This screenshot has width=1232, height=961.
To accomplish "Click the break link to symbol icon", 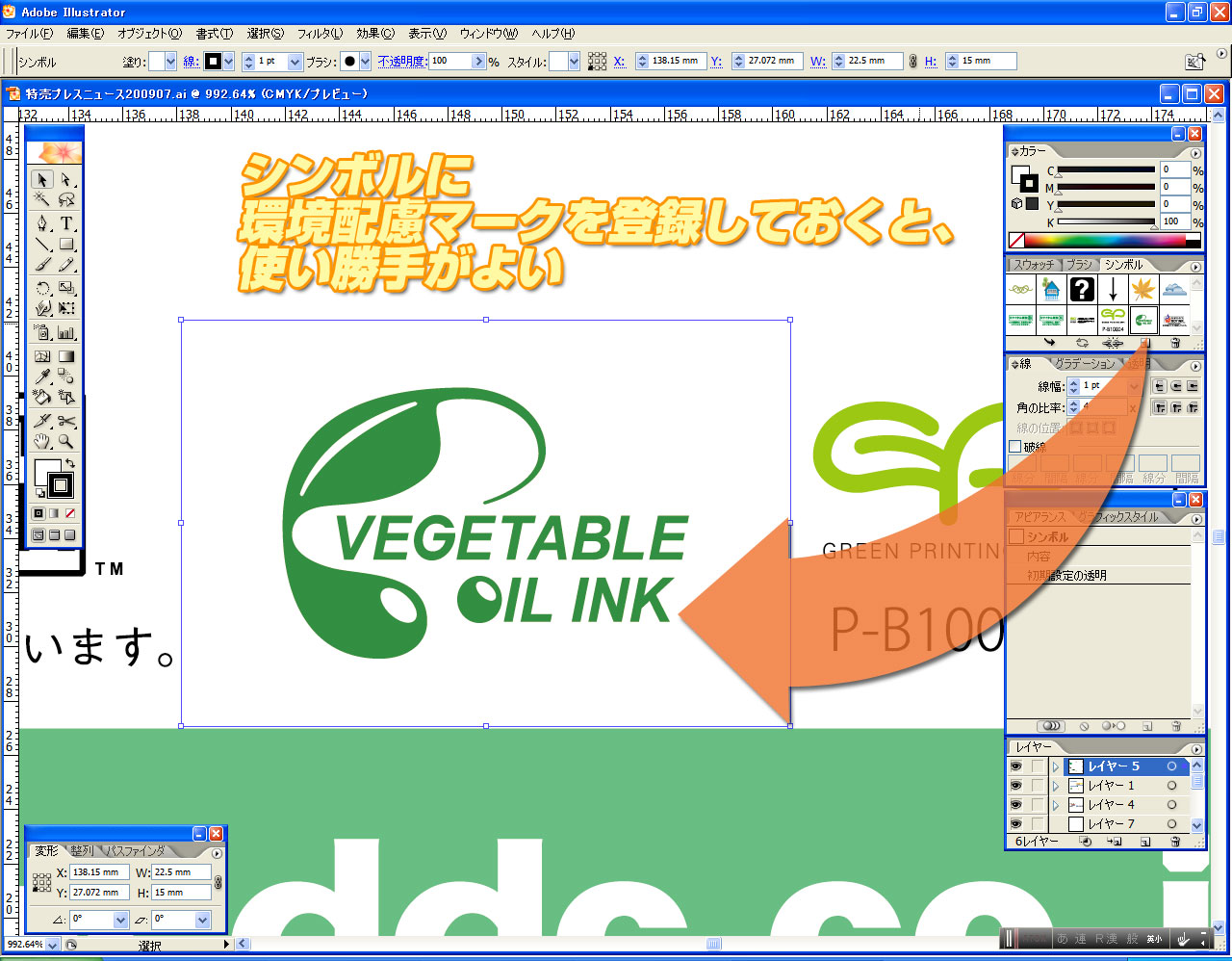I will click(1113, 343).
